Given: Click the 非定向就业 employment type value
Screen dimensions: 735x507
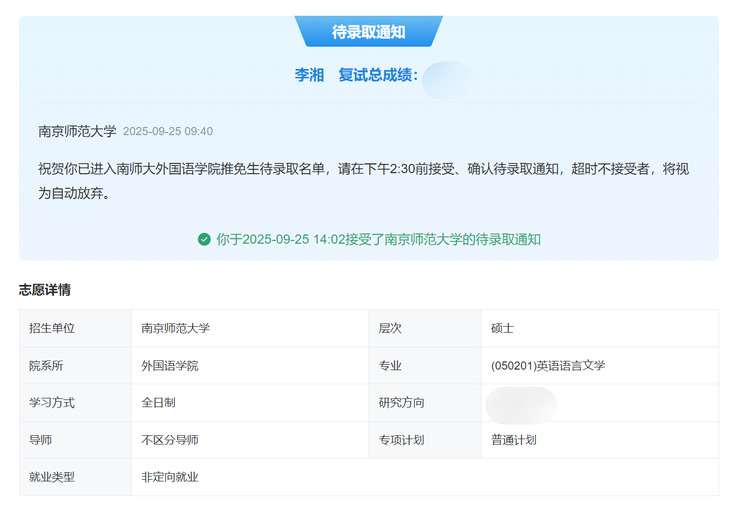Looking at the screenshot, I should 169,477.
